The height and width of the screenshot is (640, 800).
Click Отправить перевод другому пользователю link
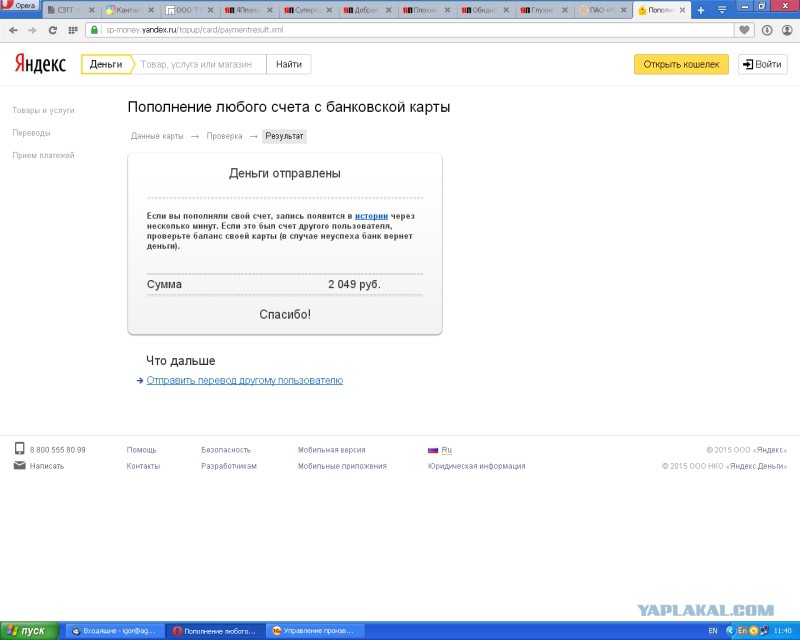pos(245,380)
